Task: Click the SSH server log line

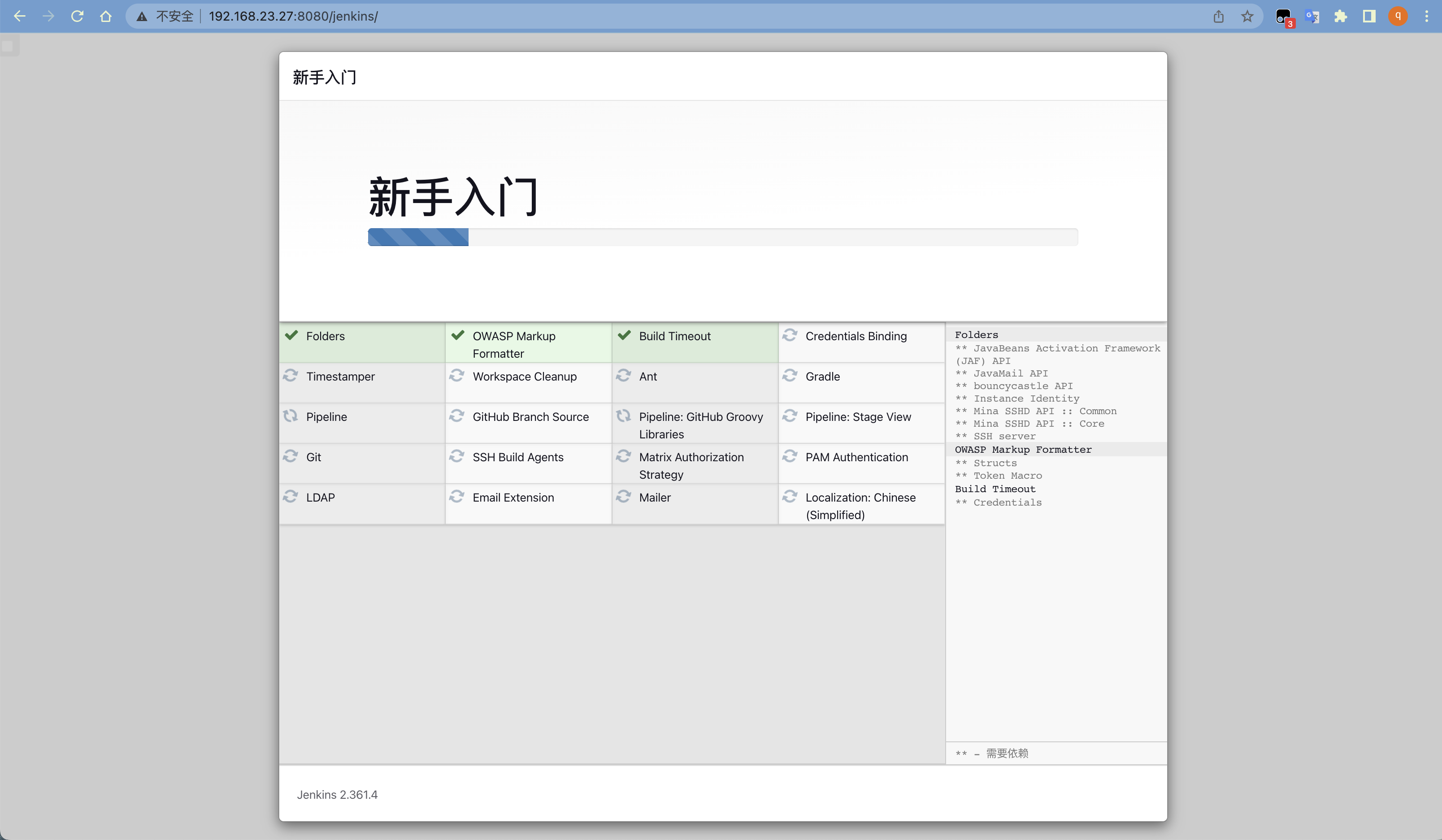Action: click(x=995, y=436)
